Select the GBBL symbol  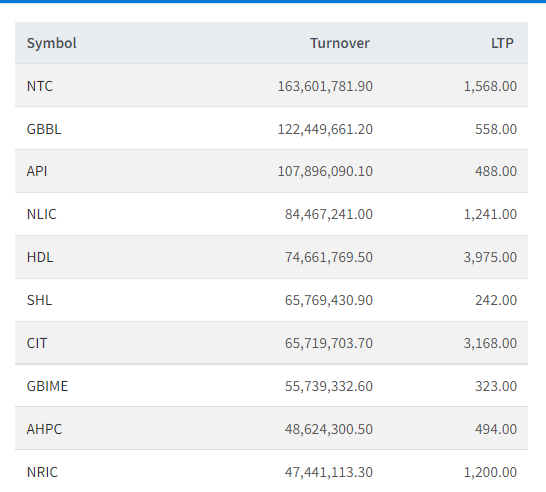44,129
